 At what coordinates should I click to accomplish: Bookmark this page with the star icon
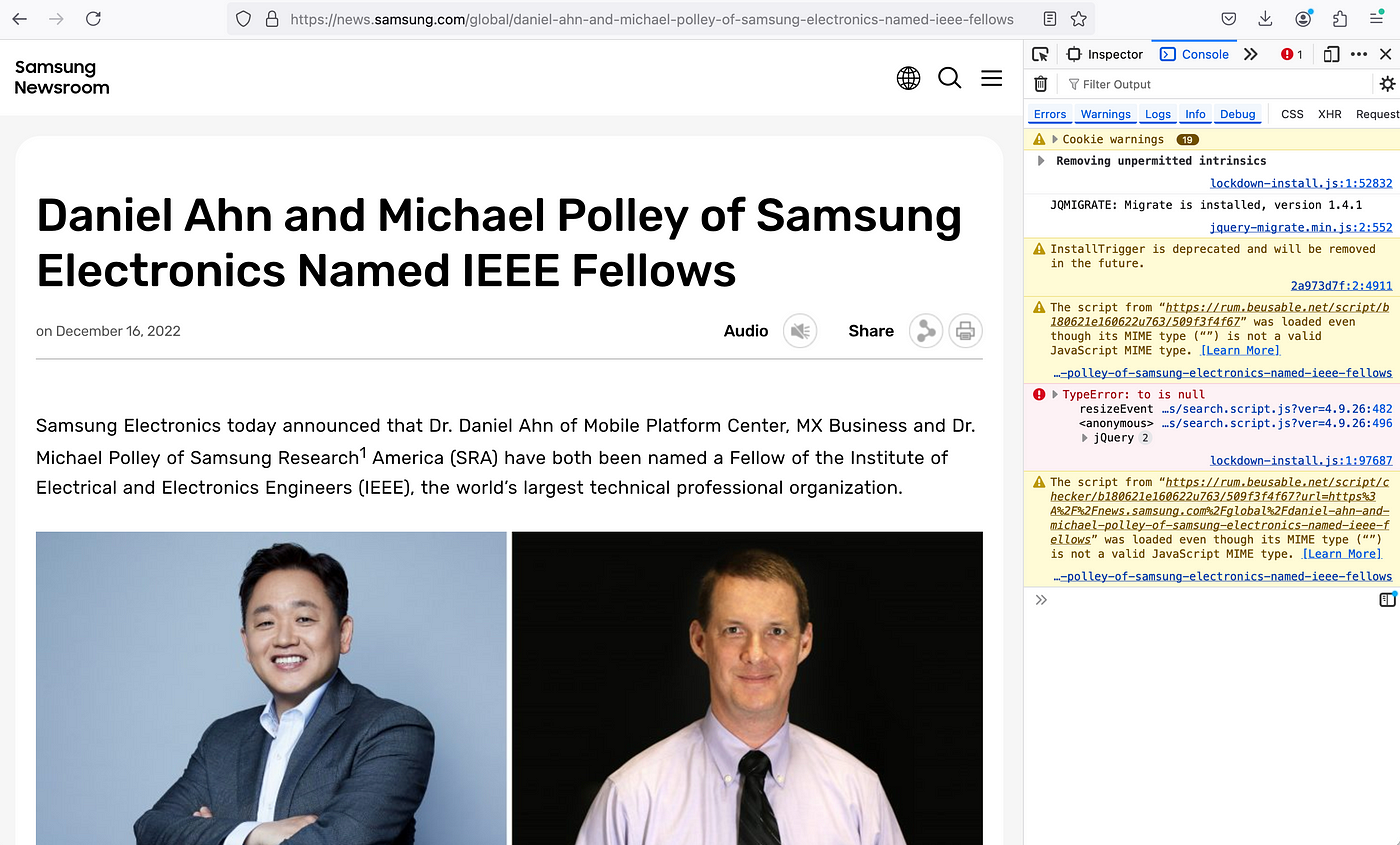tap(1078, 19)
